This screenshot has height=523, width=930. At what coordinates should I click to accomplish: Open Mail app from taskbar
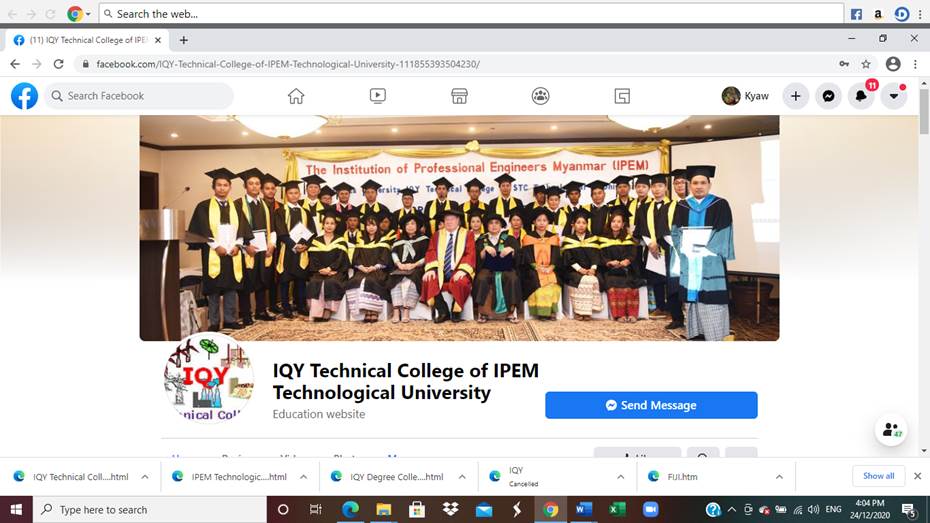coord(484,509)
